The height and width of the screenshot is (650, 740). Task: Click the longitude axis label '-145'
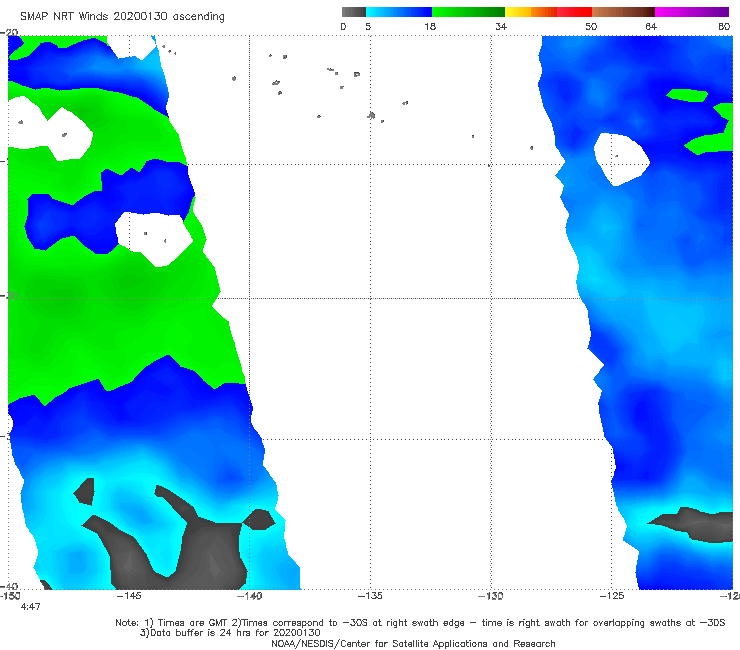click(129, 596)
